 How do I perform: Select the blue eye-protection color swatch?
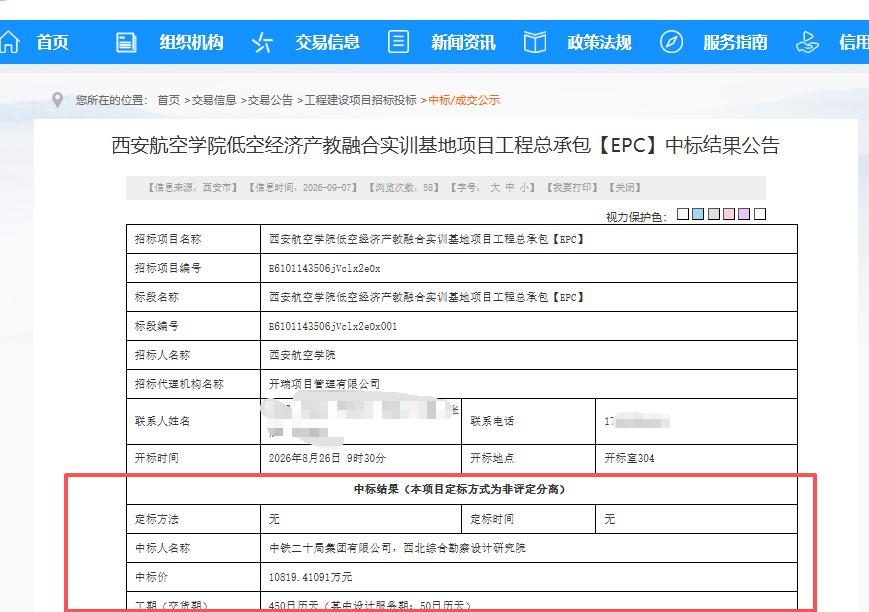(698, 214)
